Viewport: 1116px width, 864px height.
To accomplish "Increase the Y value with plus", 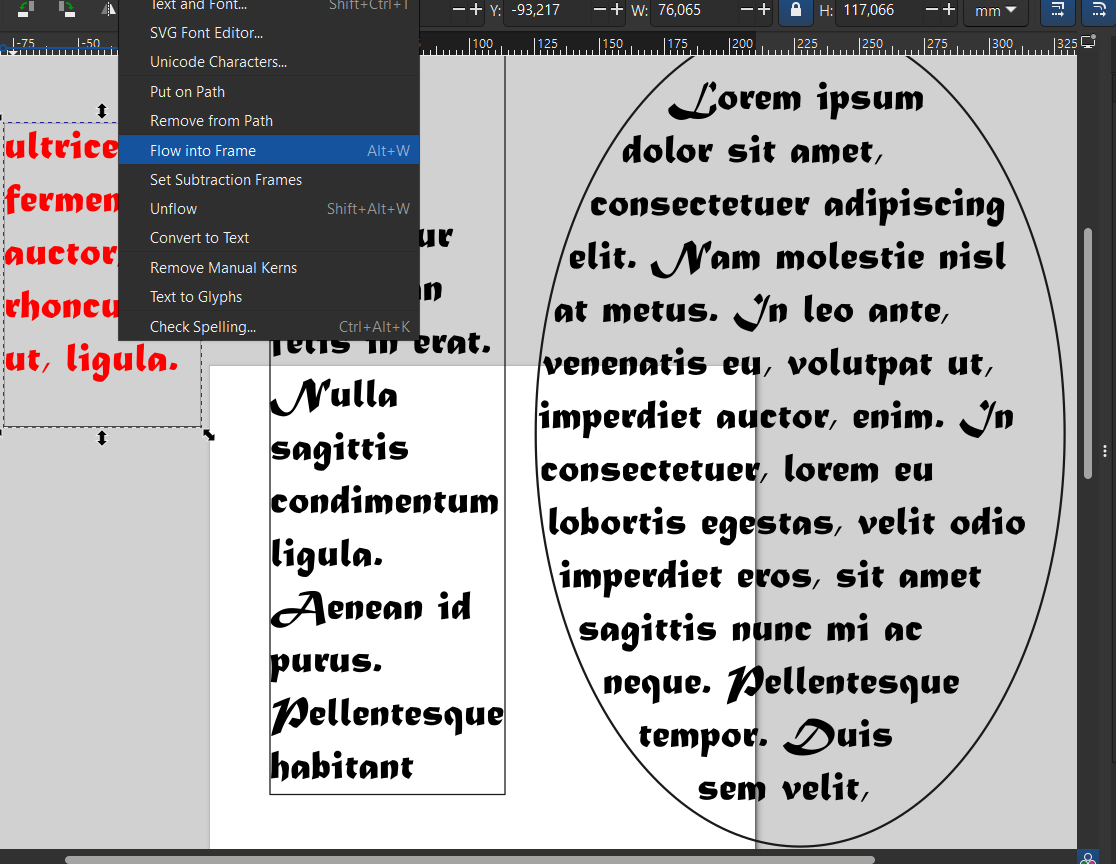I will [x=616, y=10].
